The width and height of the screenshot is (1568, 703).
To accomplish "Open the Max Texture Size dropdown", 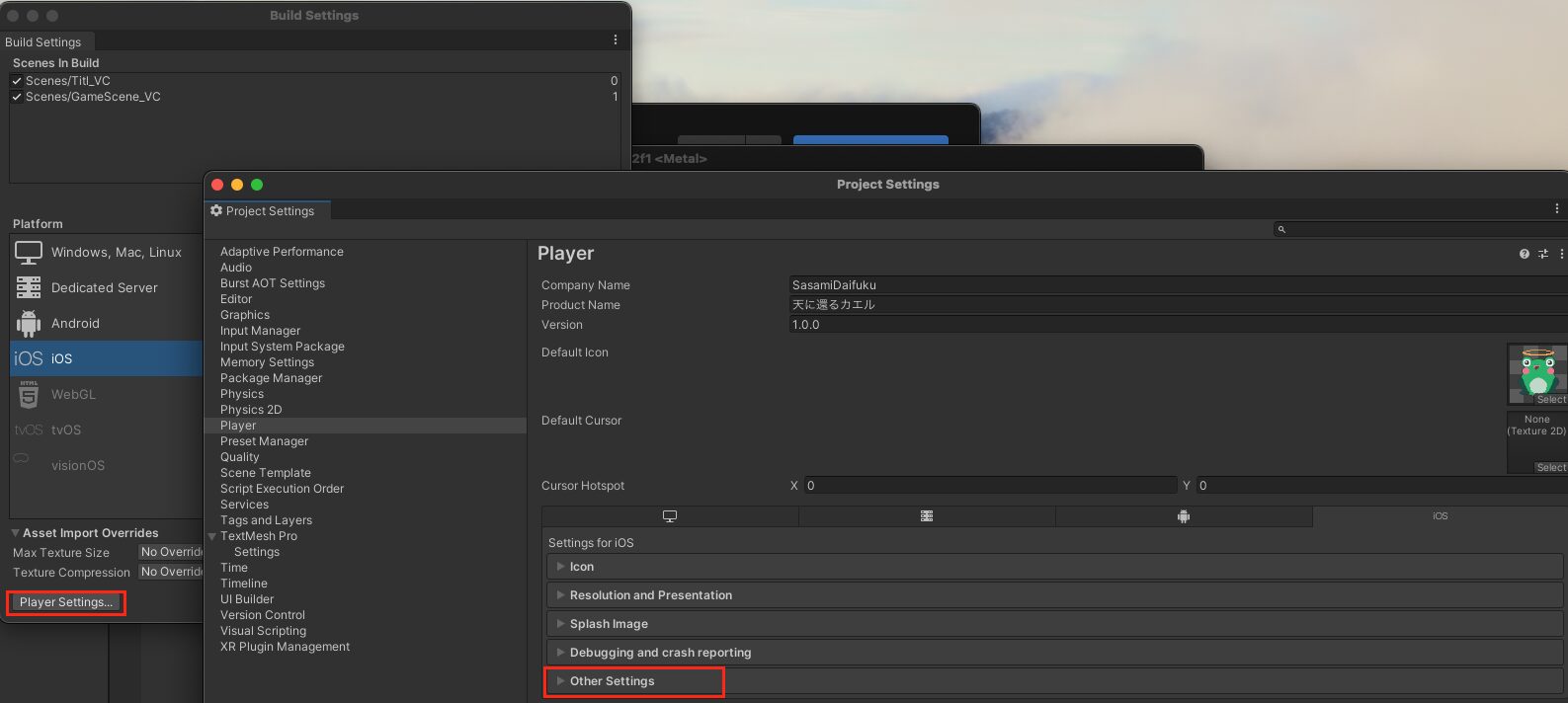I will point(171,552).
